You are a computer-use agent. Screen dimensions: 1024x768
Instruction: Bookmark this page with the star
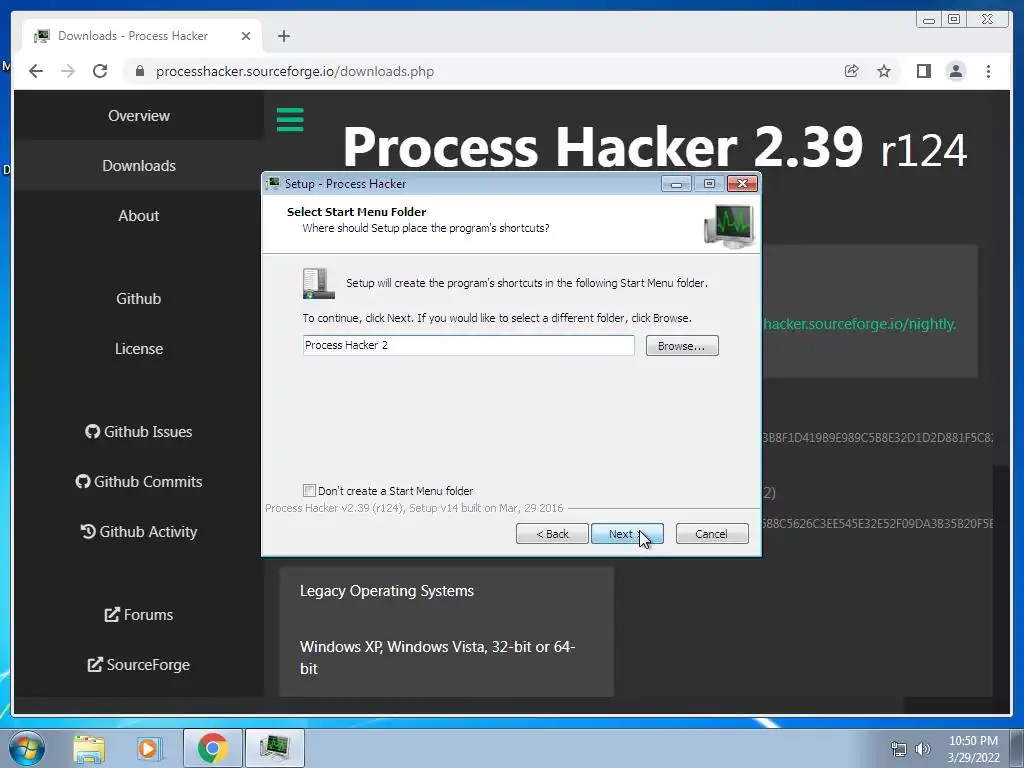[x=884, y=71]
